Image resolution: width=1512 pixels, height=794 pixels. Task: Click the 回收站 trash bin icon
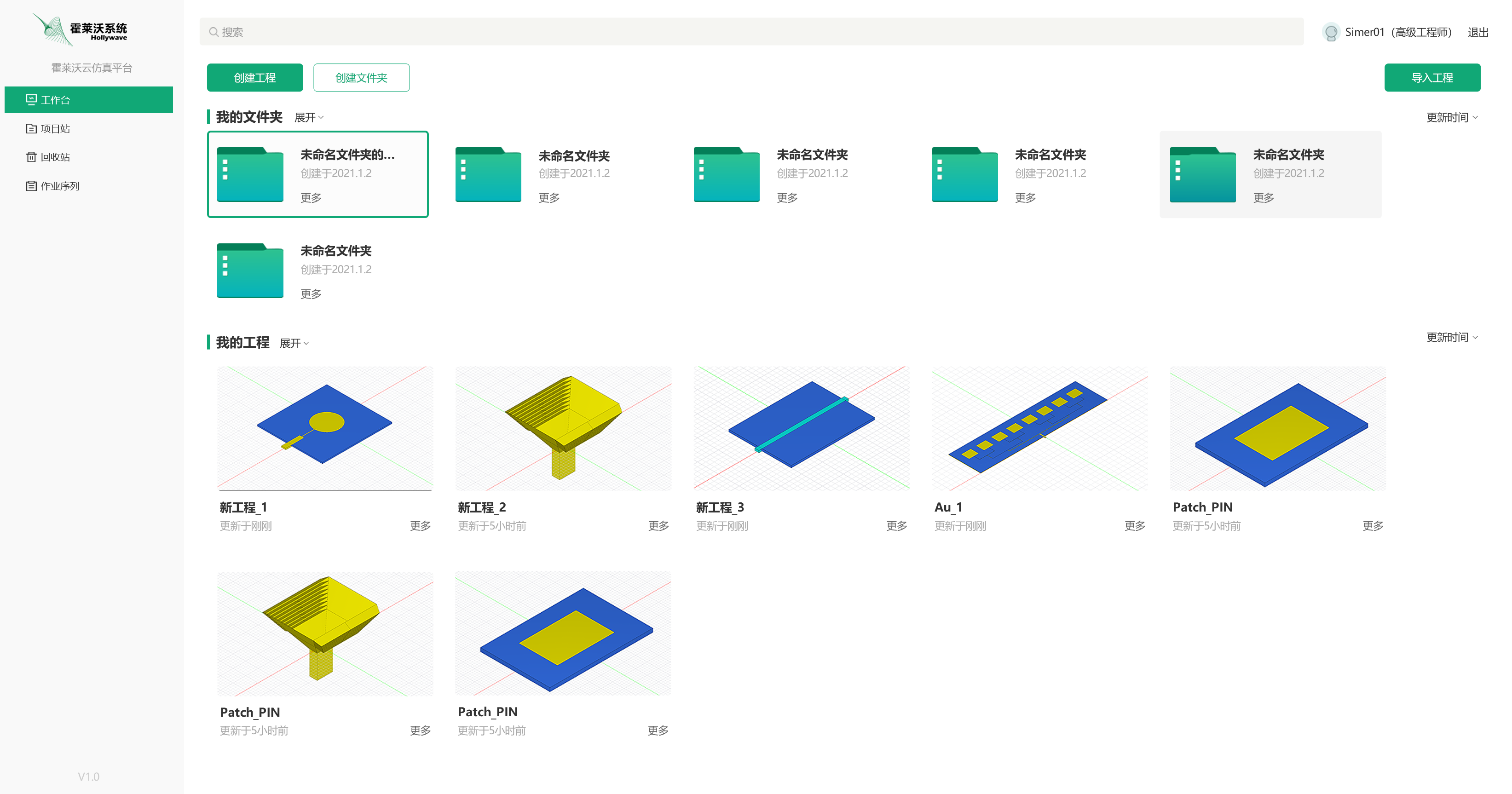(x=31, y=157)
